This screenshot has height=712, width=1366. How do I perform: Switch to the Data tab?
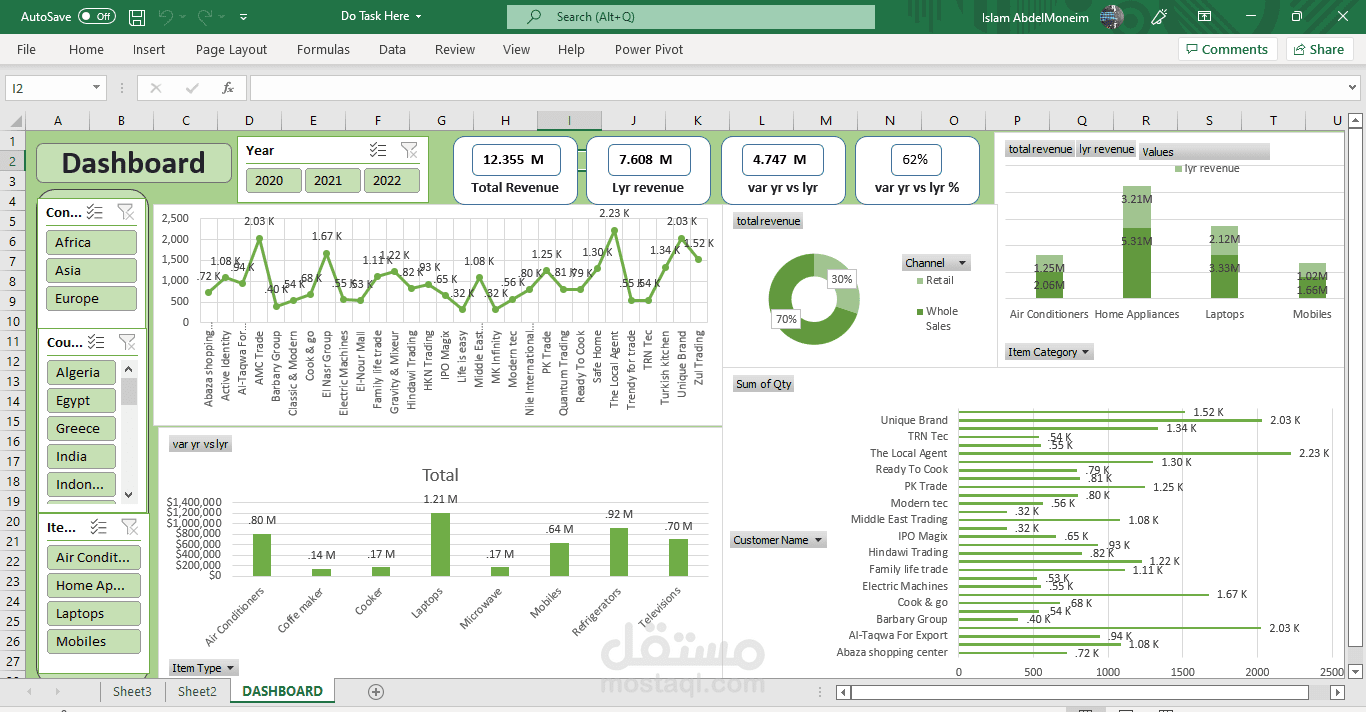(392, 49)
